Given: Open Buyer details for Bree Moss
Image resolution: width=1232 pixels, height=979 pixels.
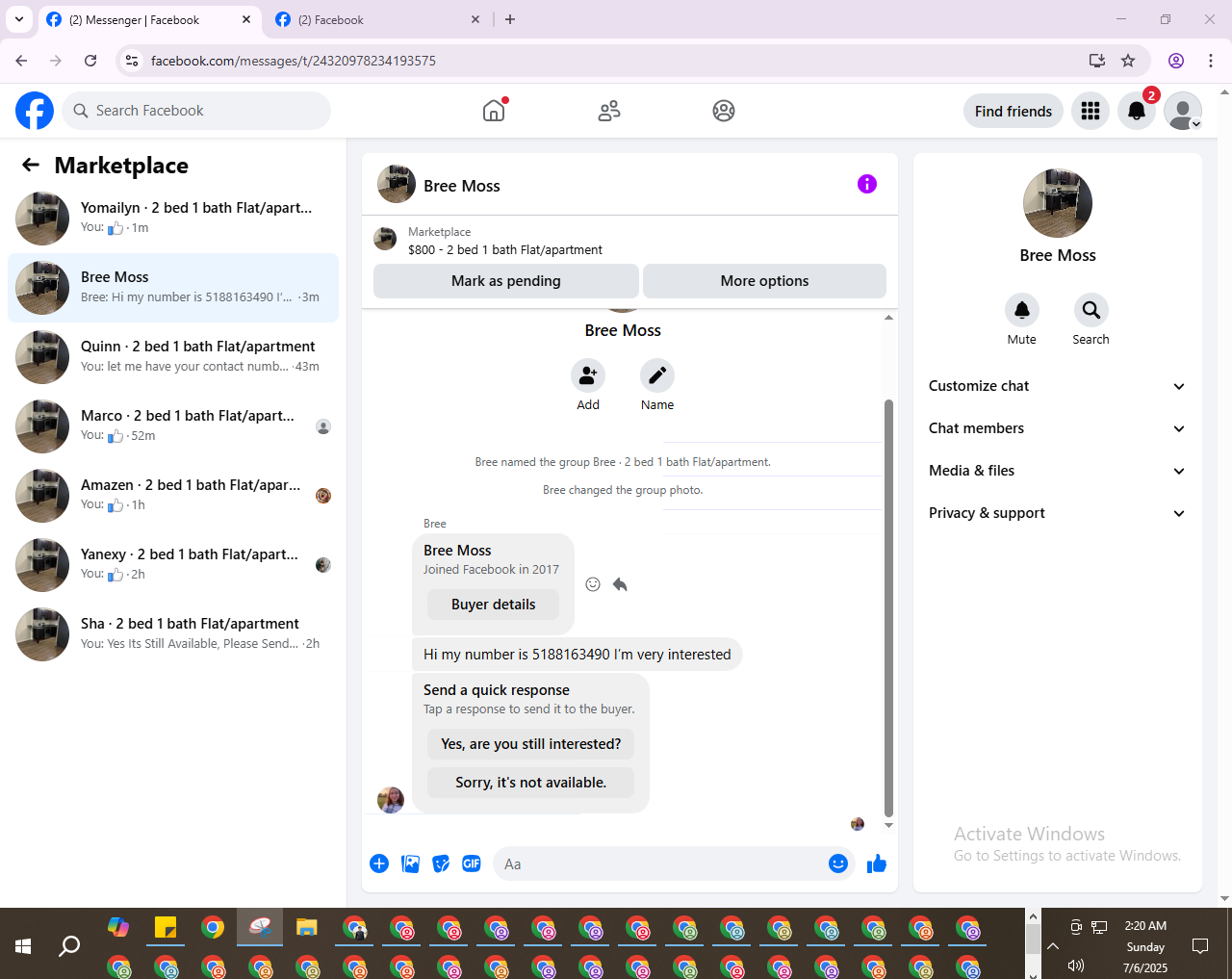Looking at the screenshot, I should pyautogui.click(x=493, y=605).
